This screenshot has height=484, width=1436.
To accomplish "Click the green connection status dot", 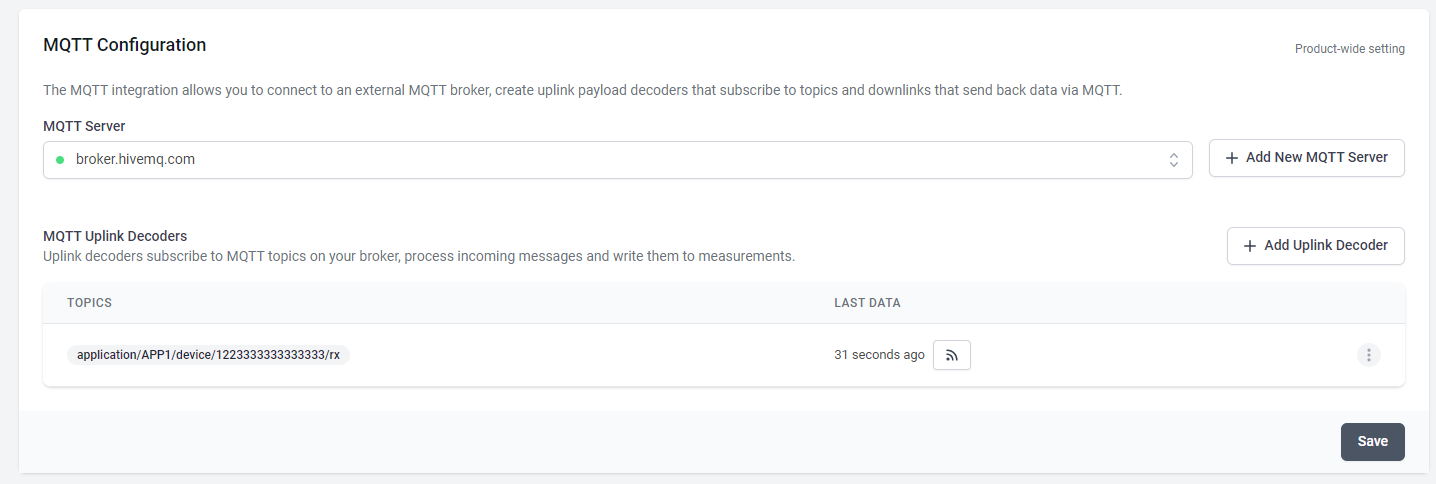I will click(60, 160).
